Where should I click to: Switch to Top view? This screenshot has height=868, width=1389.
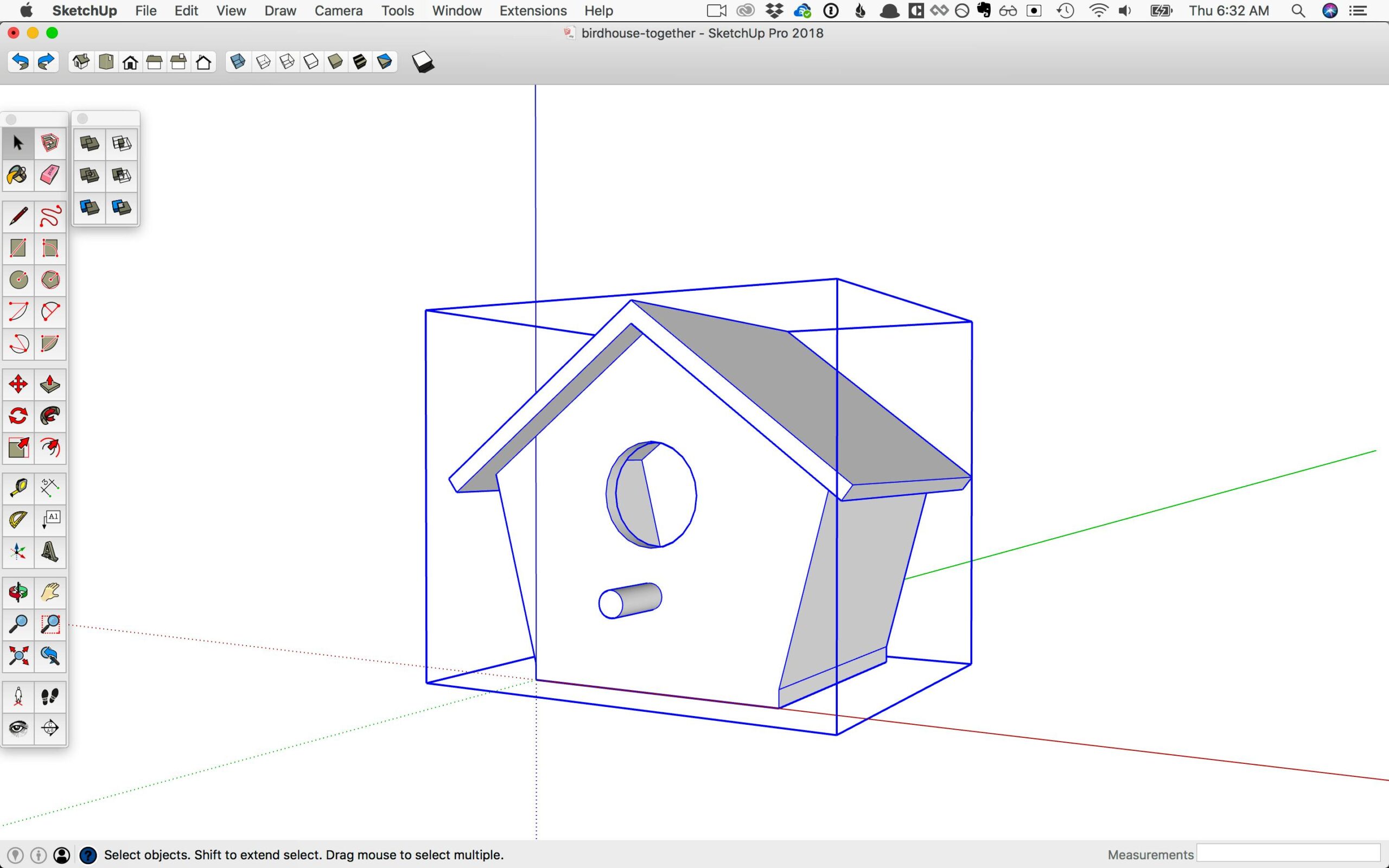click(x=106, y=61)
